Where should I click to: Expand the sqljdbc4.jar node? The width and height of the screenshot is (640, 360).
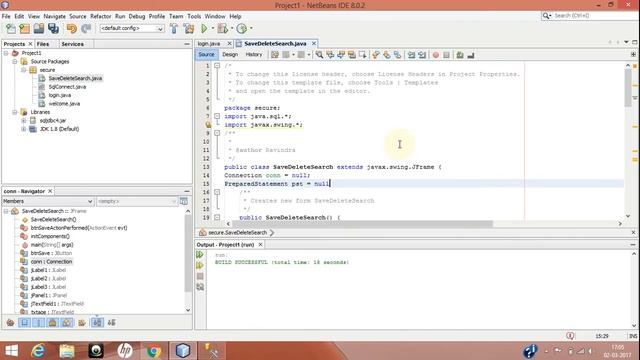[24, 121]
